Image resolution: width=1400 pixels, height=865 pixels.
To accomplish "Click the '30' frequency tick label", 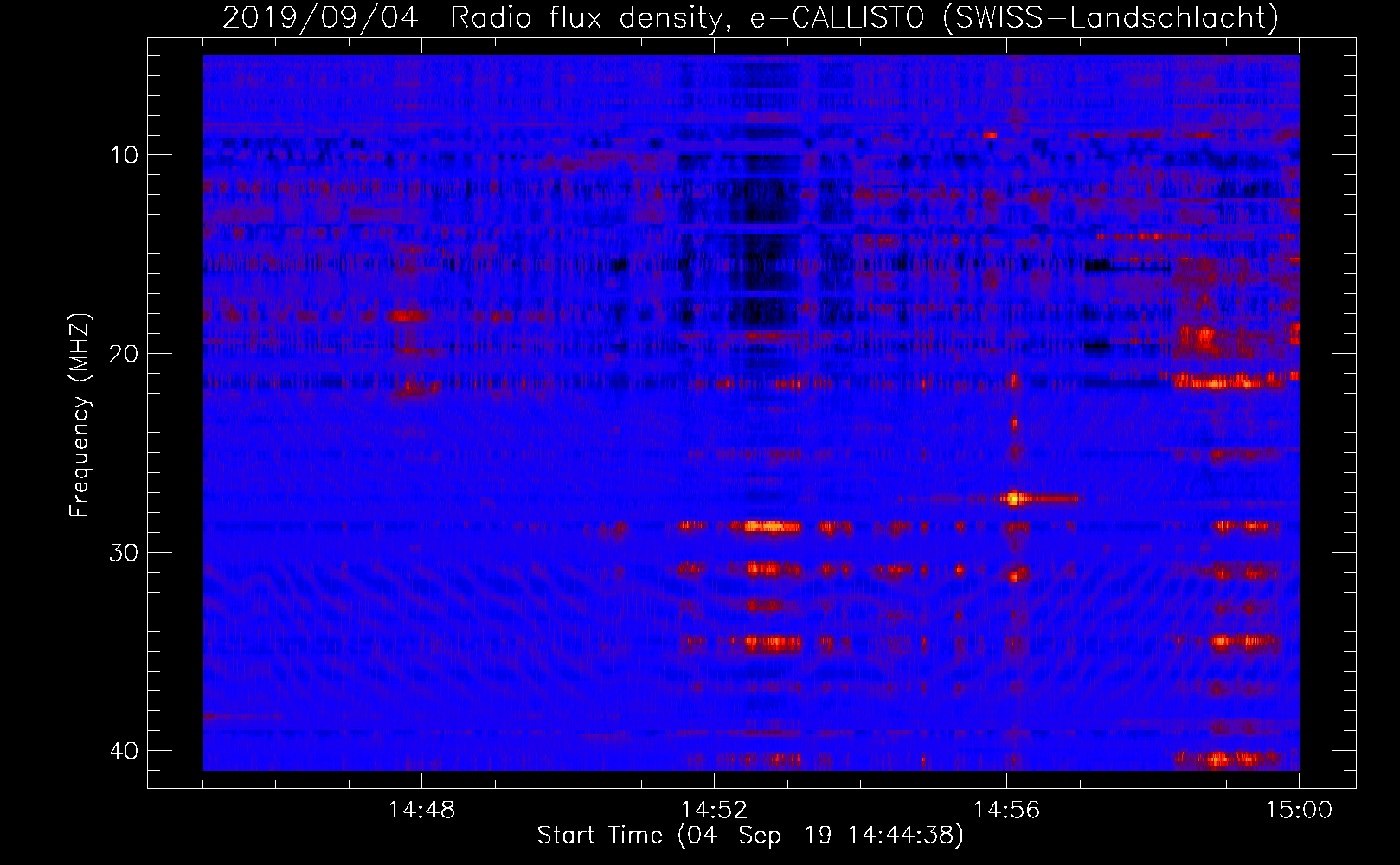I will coord(124,552).
